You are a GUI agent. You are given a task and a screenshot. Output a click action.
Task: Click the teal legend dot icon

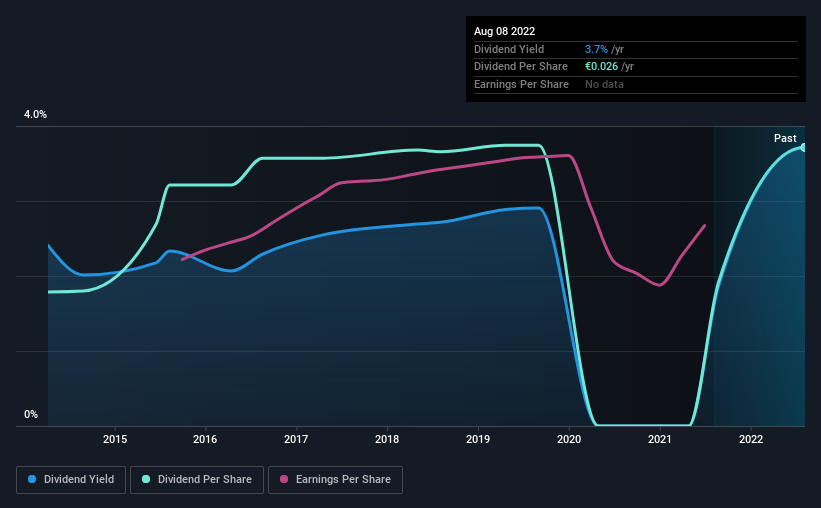[147, 480]
